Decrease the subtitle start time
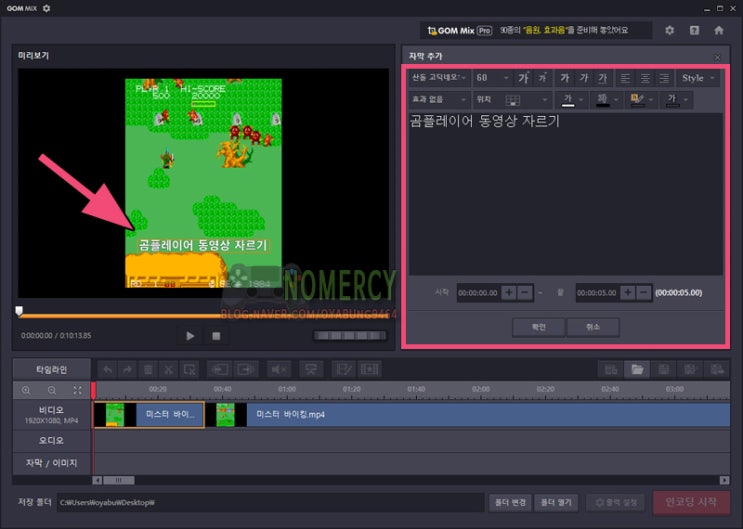This screenshot has height=529, width=743. click(525, 293)
